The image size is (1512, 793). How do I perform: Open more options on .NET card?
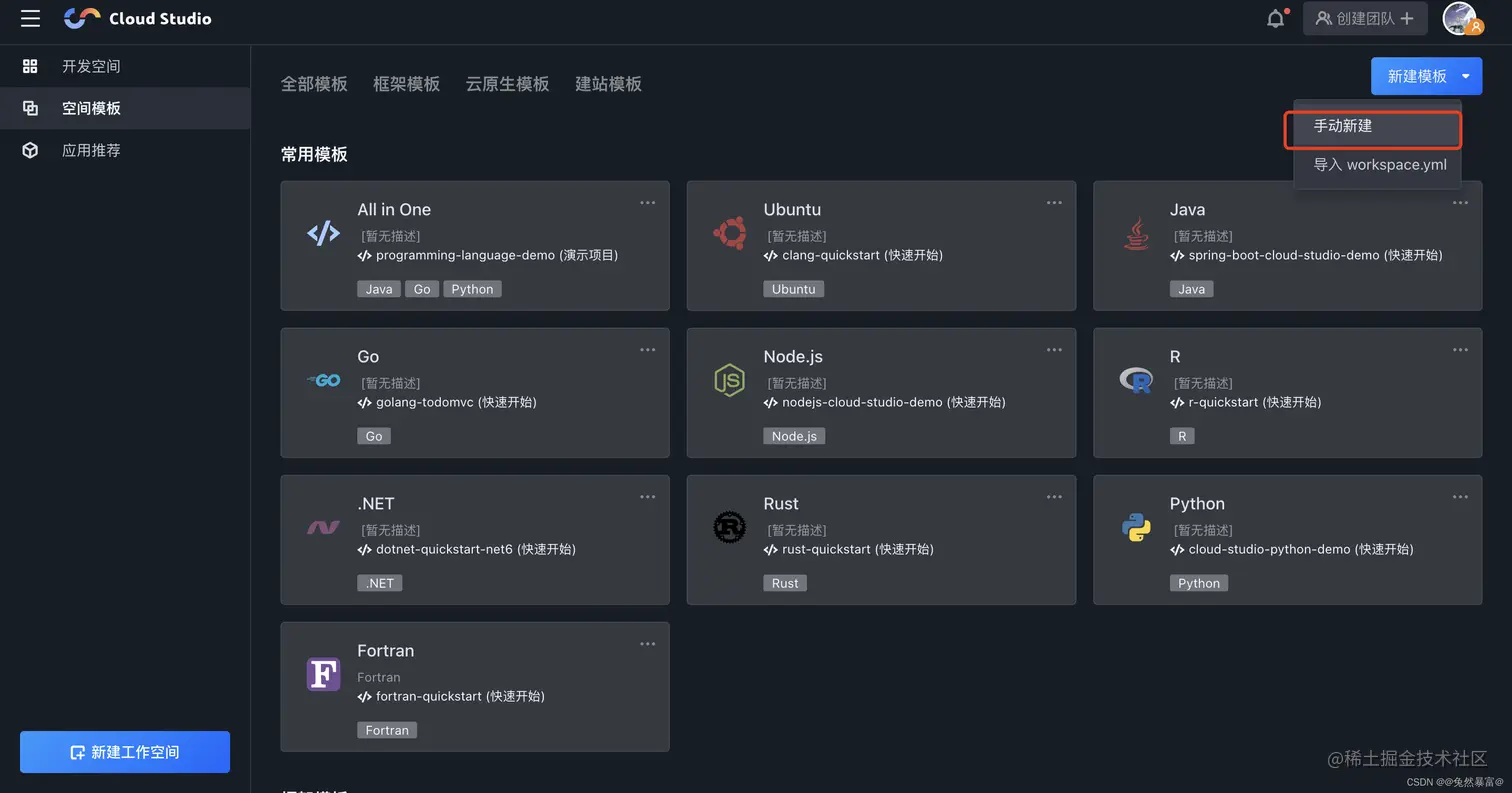click(x=648, y=497)
